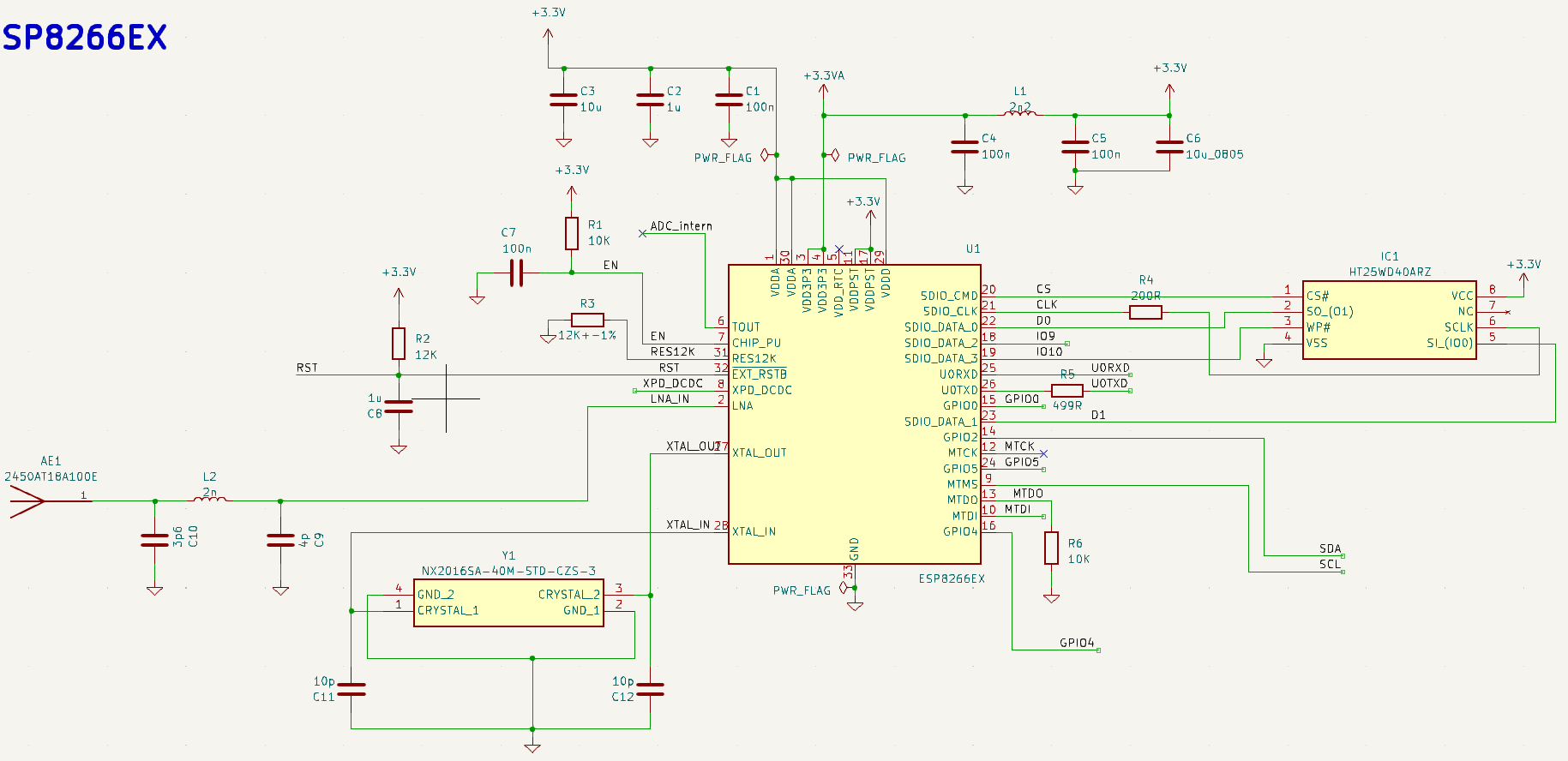Select the R4 200R resistor symbol
1568x761 pixels.
[1145, 313]
